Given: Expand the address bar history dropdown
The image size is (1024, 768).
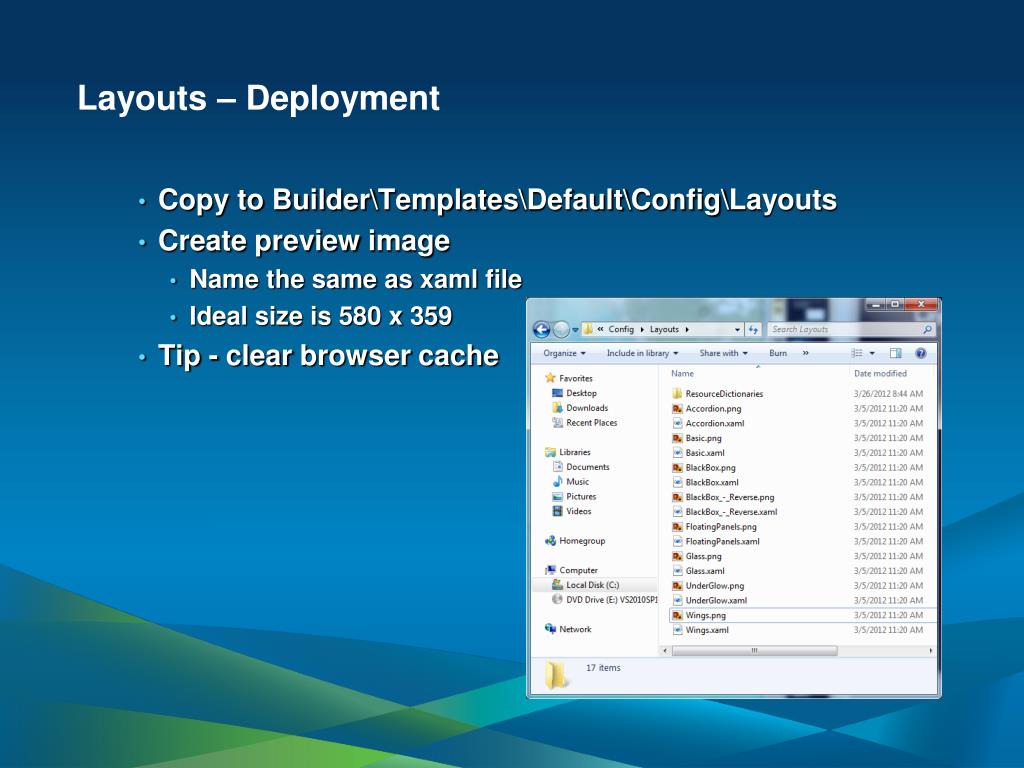Looking at the screenshot, I should point(737,330).
